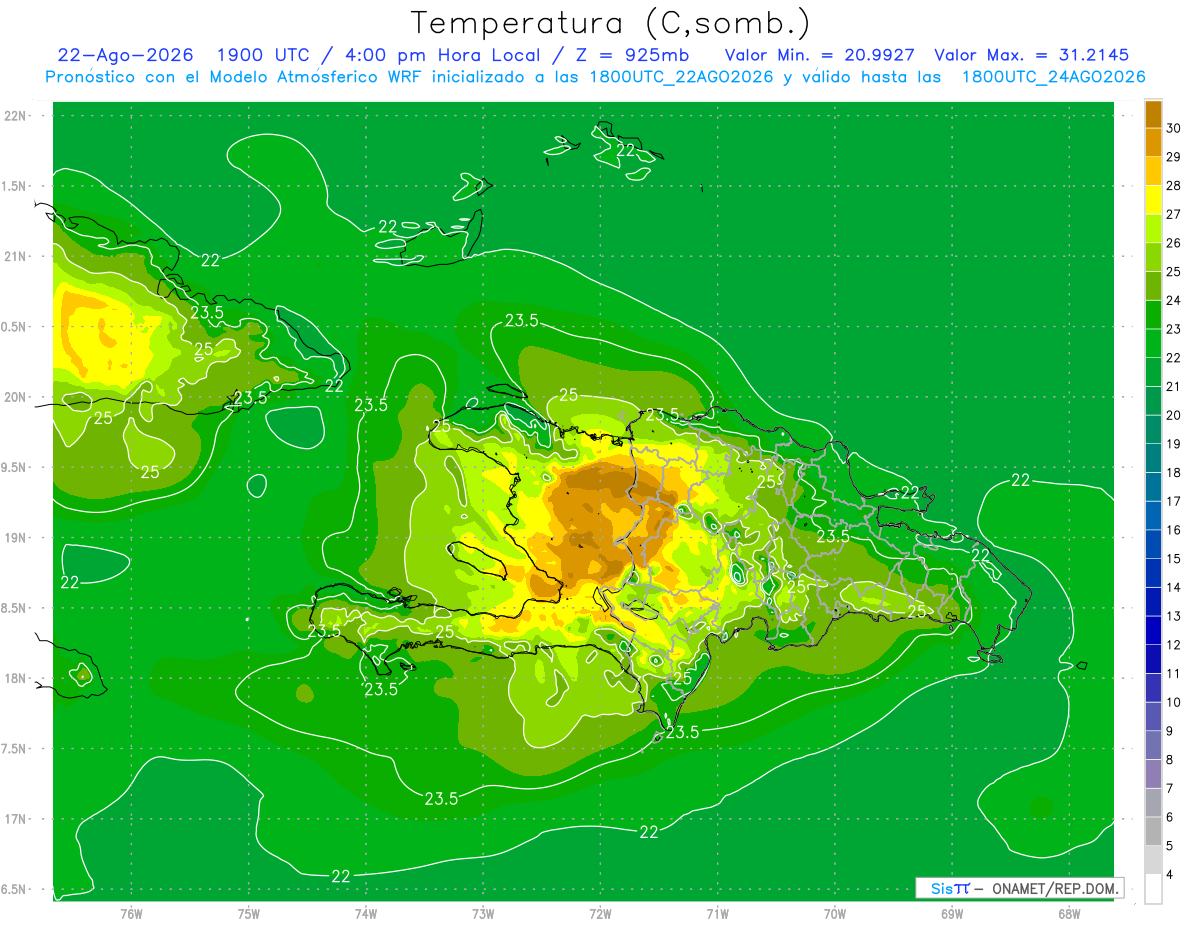Click the olive swatch between 24 and 25
This screenshot has height=927, width=1200.
(x=1153, y=286)
